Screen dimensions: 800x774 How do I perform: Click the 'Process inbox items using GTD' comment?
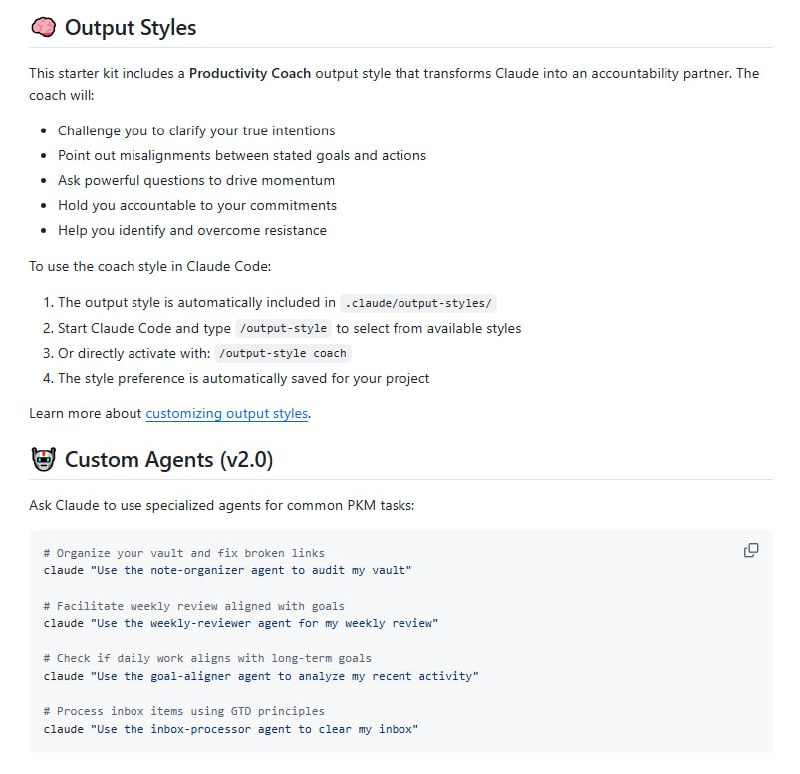184,711
